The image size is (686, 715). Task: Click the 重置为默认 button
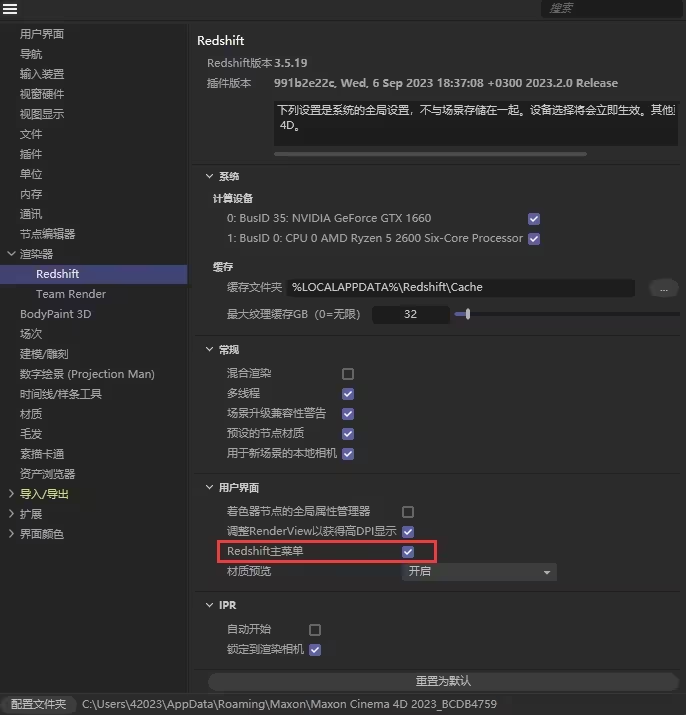pos(443,681)
